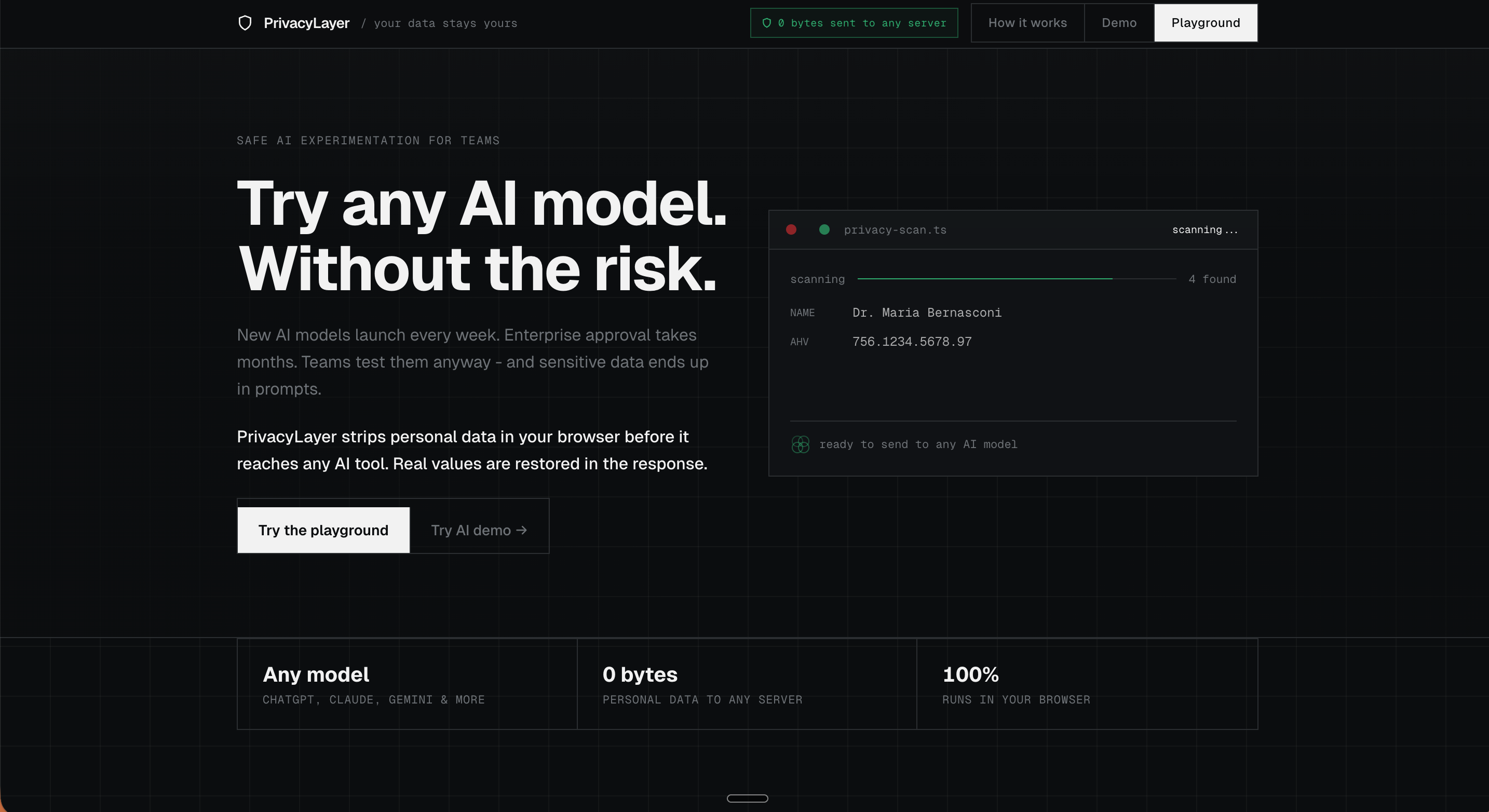Select the Playground tab in the navigation
The width and height of the screenshot is (1489, 812).
(x=1205, y=23)
